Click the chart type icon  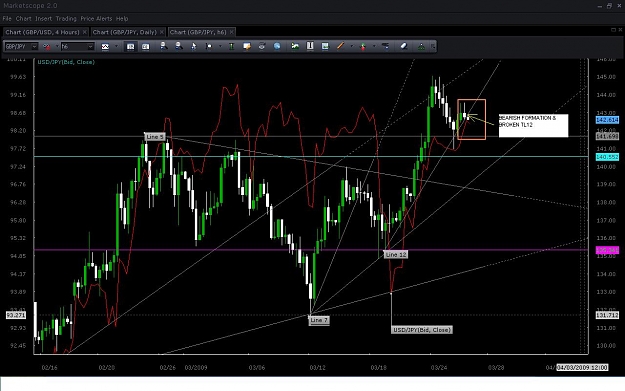tap(105, 47)
